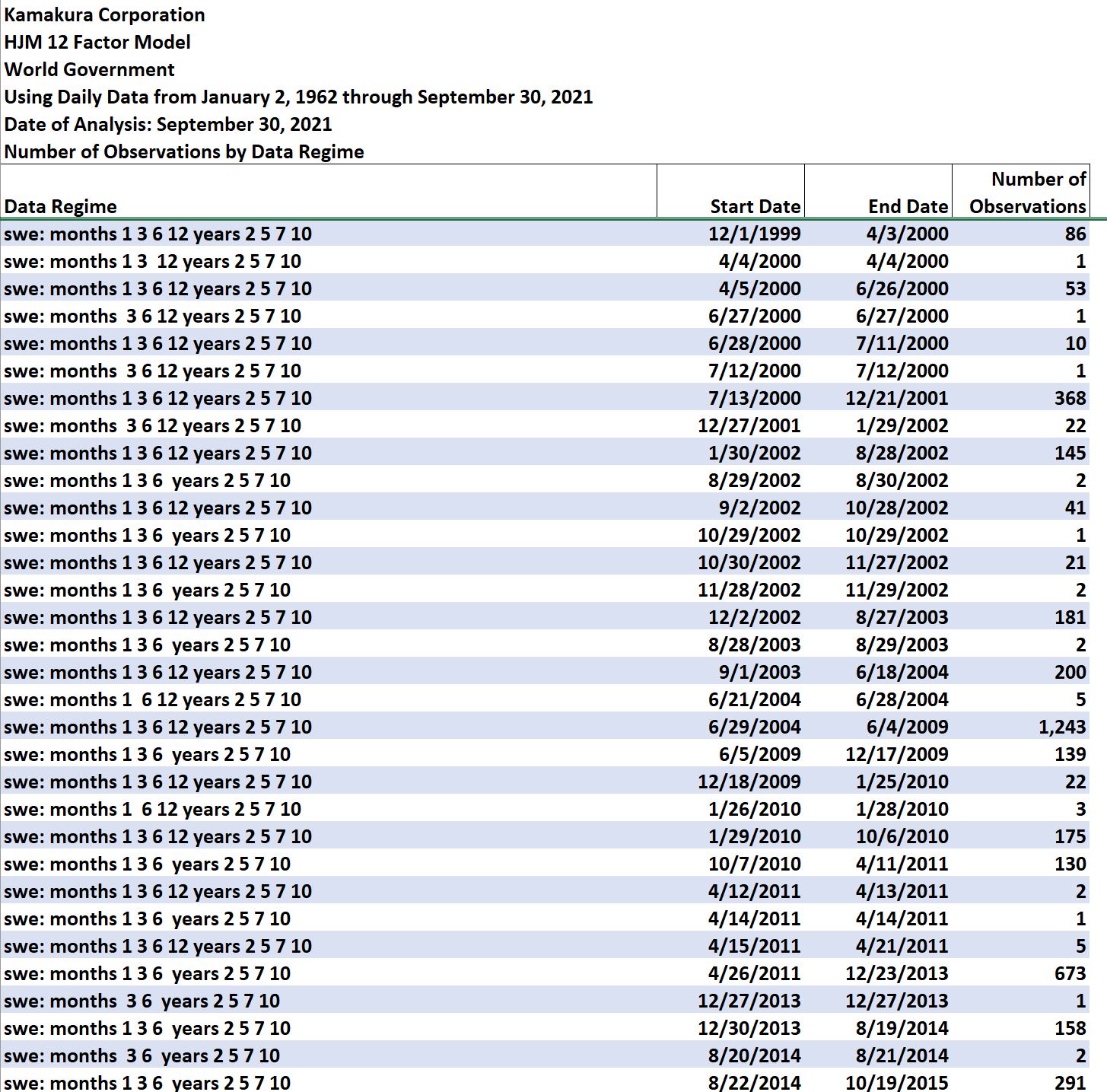The height and width of the screenshot is (1092, 1107).
Task: Select the 'Kamakura Corporation' title line
Action: point(104,14)
